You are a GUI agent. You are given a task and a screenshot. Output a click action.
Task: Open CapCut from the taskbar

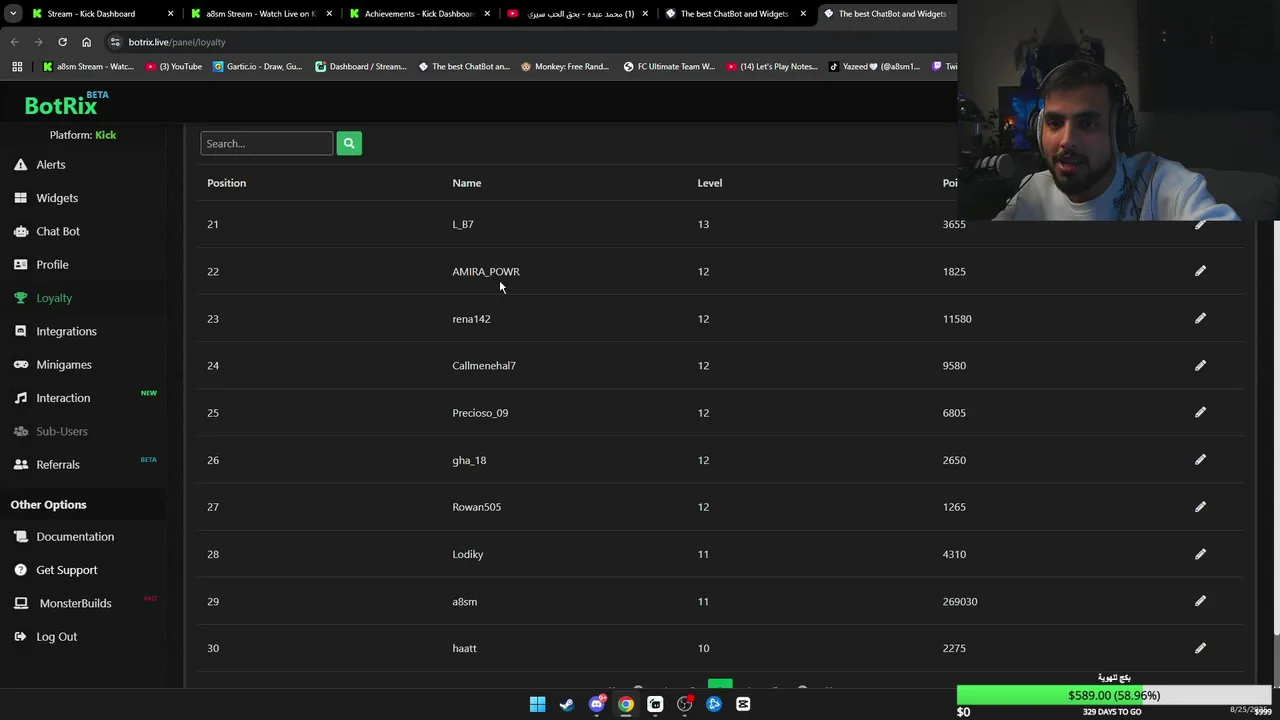tap(743, 704)
